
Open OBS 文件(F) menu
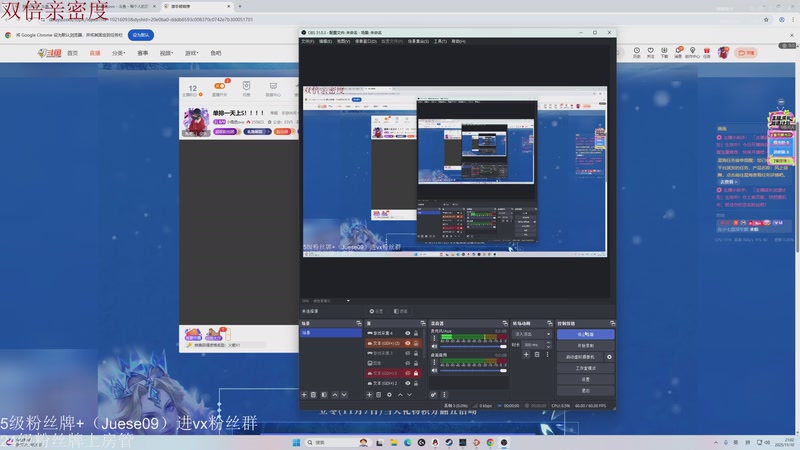pos(308,41)
